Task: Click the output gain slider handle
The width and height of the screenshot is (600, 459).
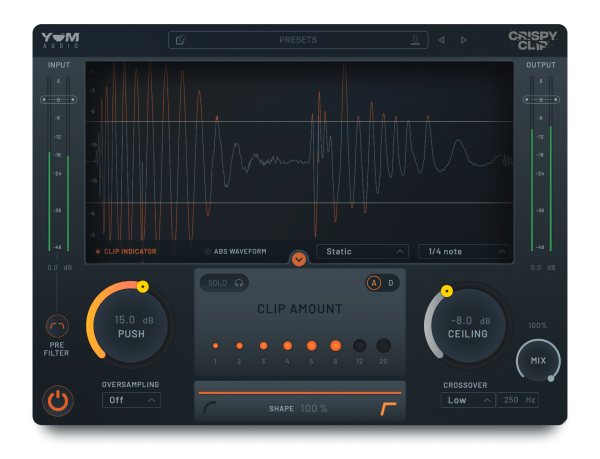Action: (x=541, y=100)
